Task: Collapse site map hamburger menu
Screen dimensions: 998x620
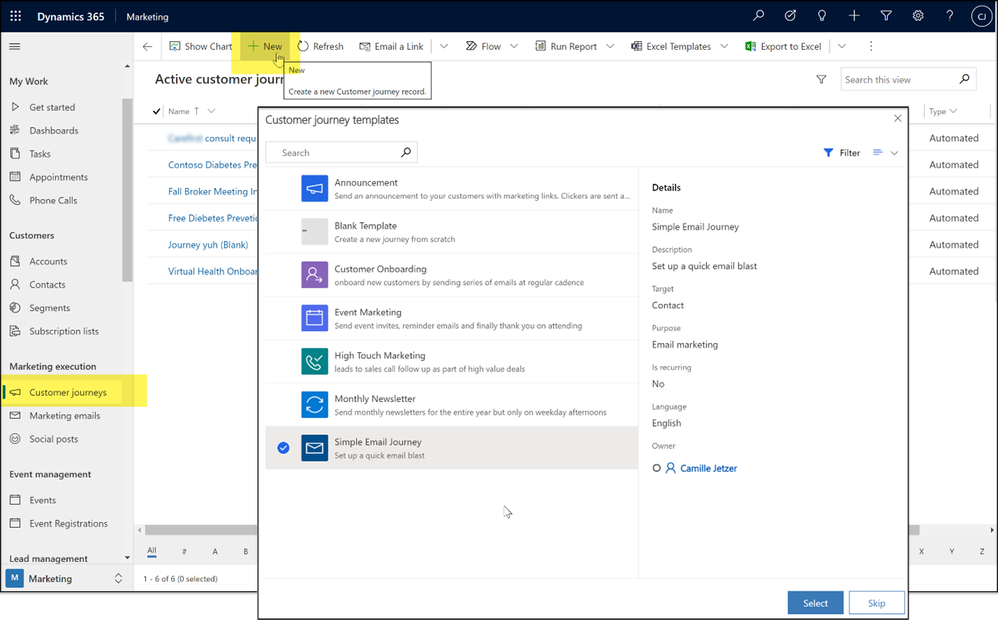Action: click(x=15, y=46)
